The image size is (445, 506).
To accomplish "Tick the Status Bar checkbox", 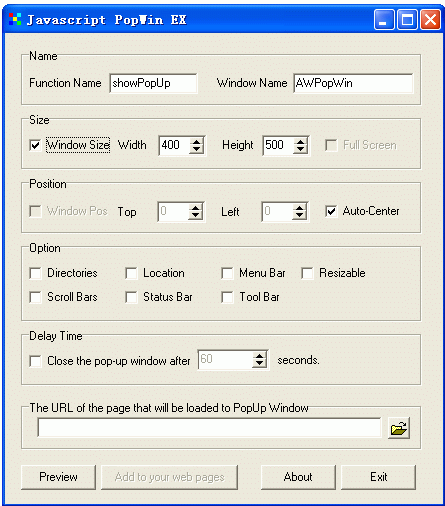I will coord(131,297).
